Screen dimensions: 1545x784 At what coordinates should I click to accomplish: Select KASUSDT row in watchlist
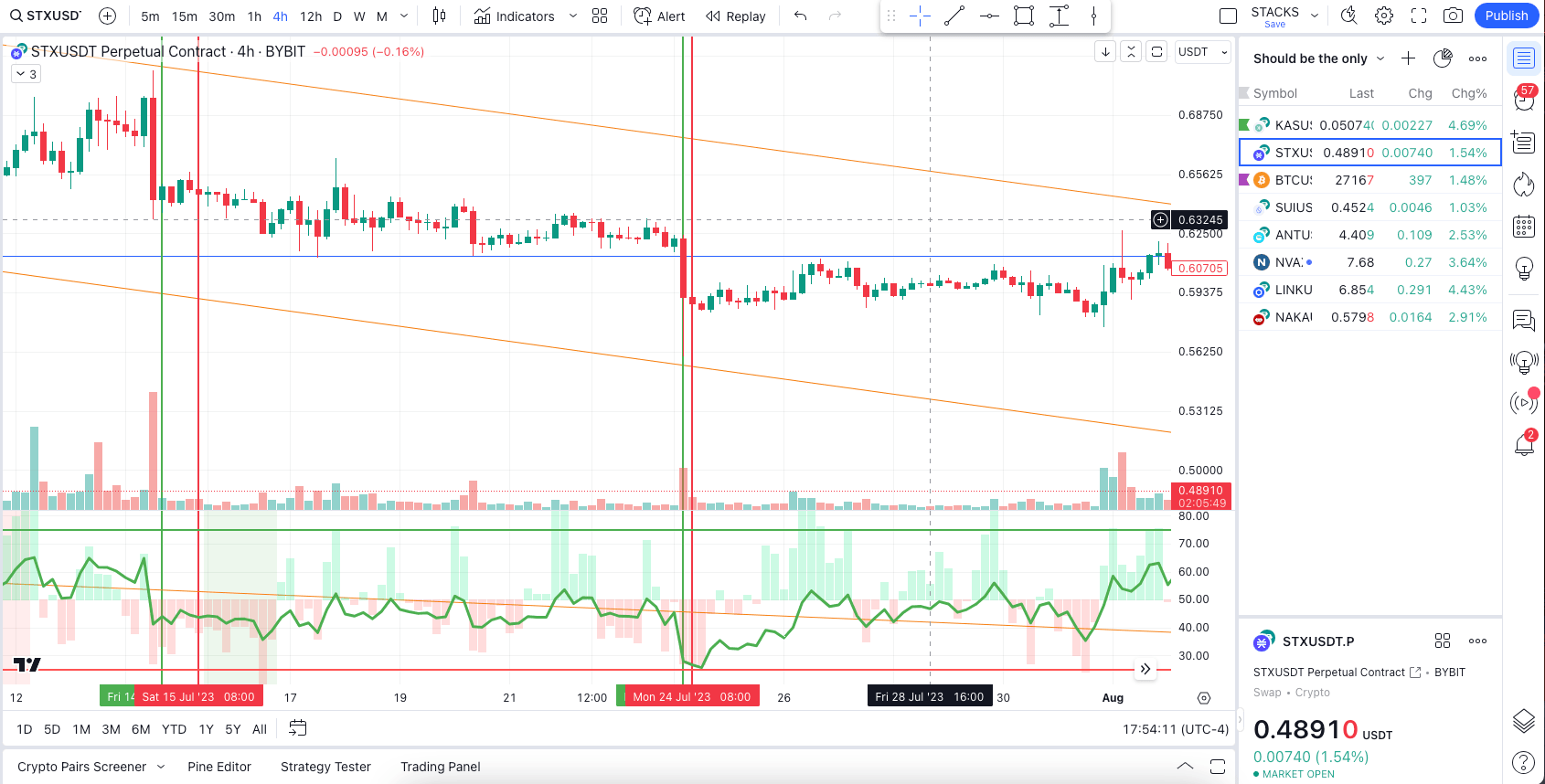click(1369, 125)
